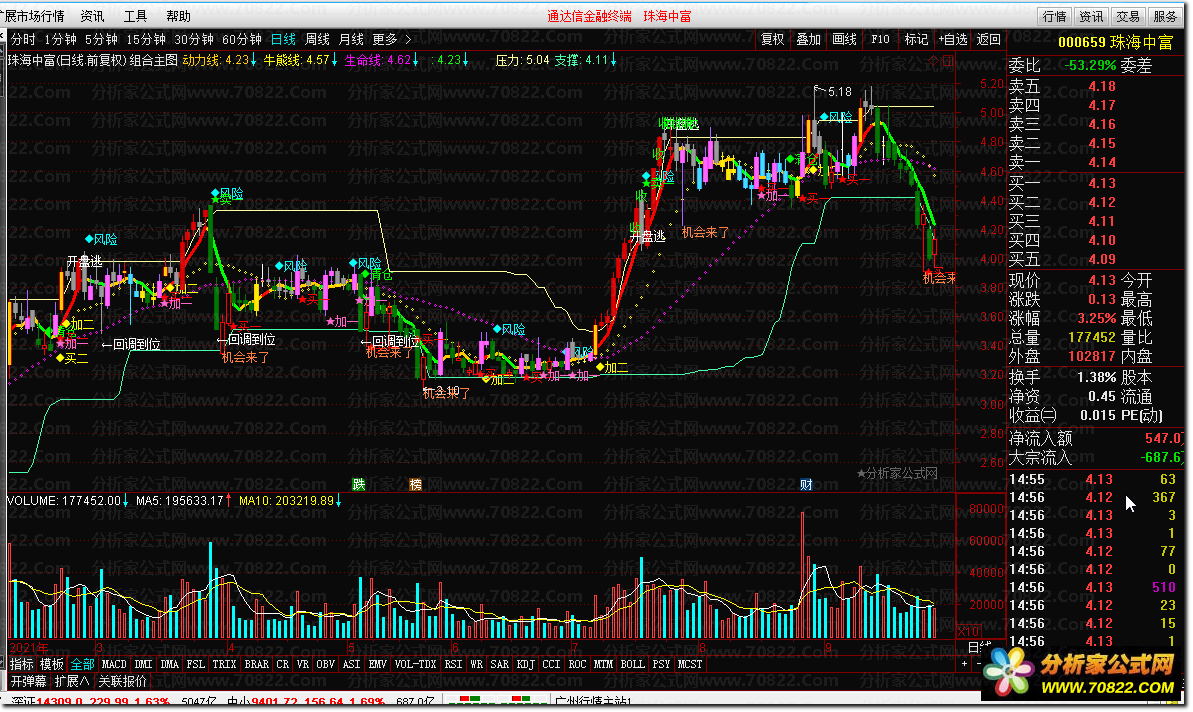The image size is (1193, 712).
Task: Select the 日线 daily period
Action: click(x=283, y=39)
